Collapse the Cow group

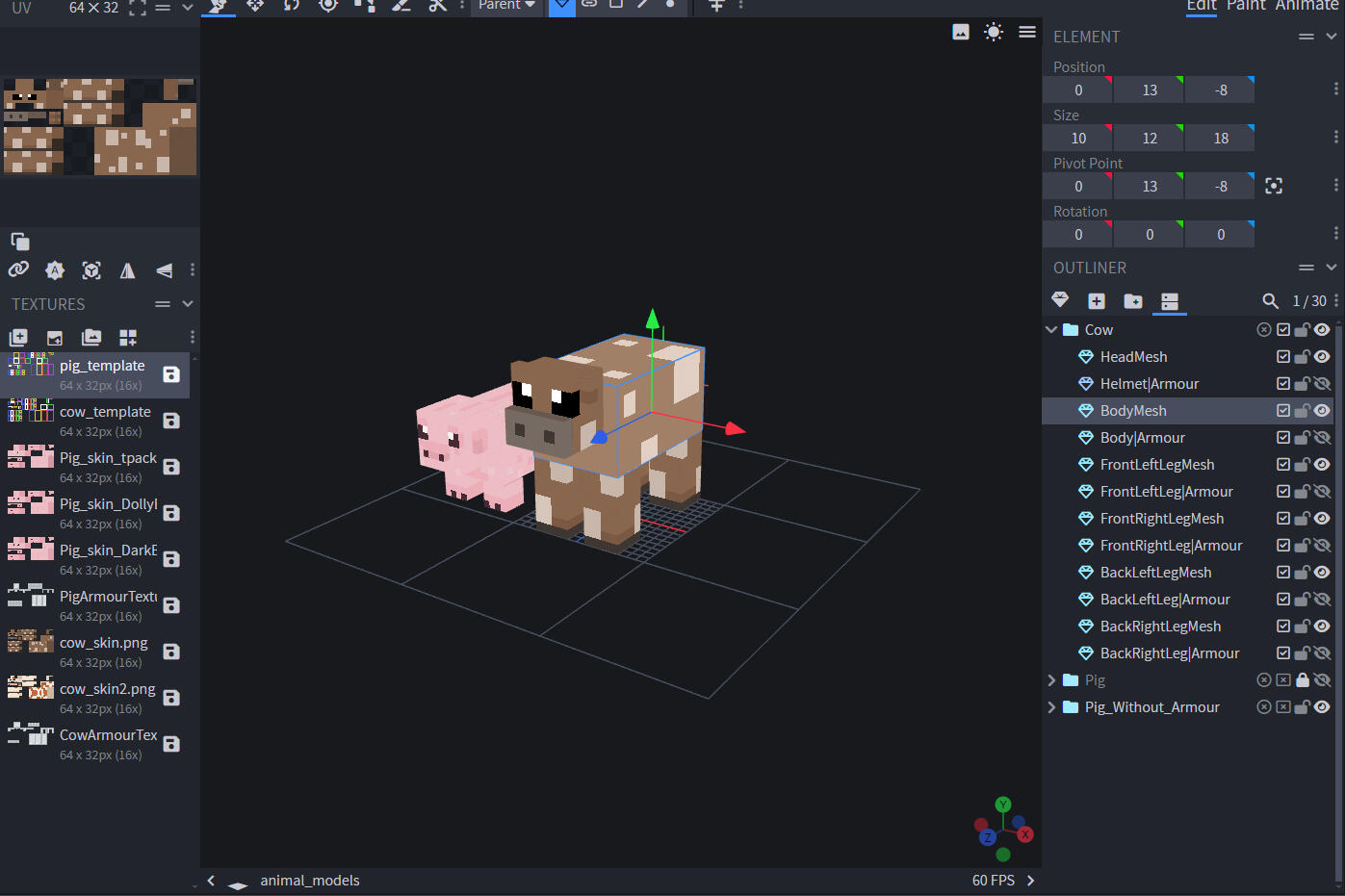click(1051, 330)
